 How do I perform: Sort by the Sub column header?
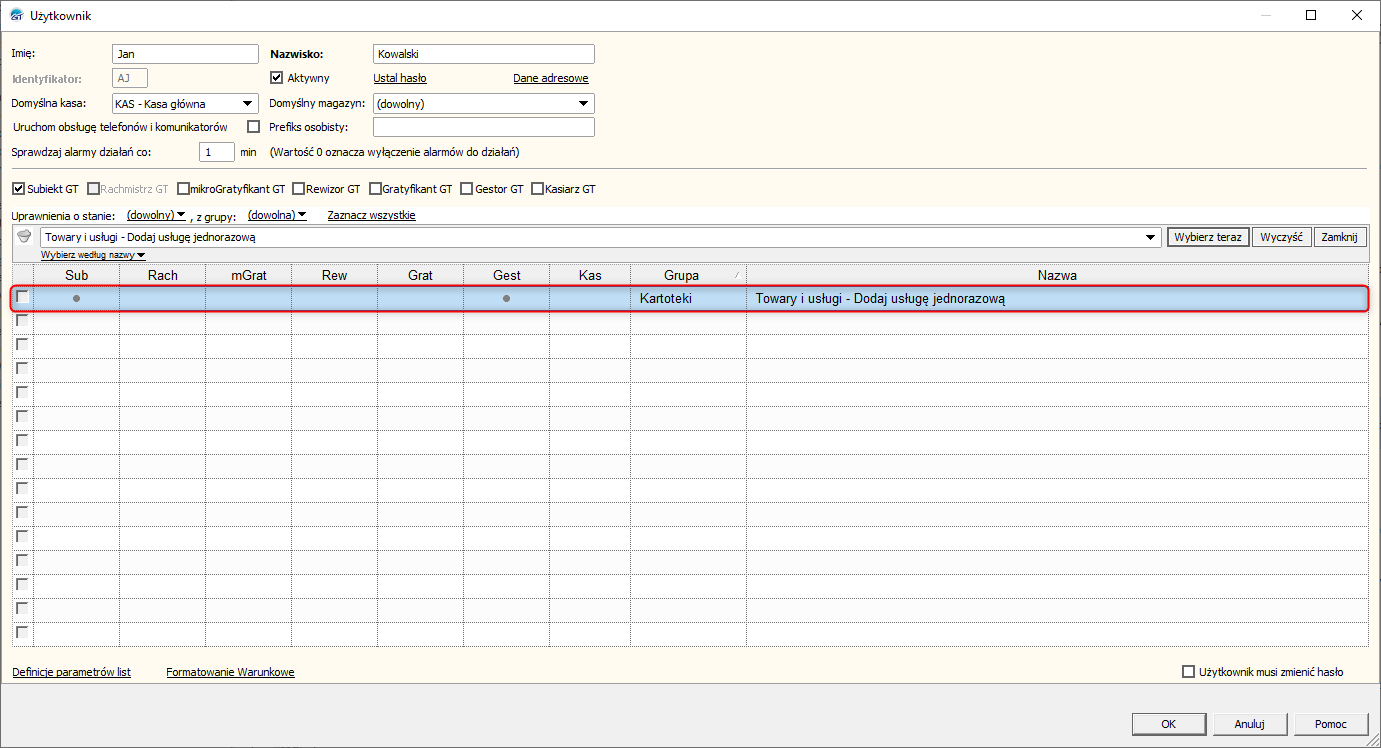point(77,275)
